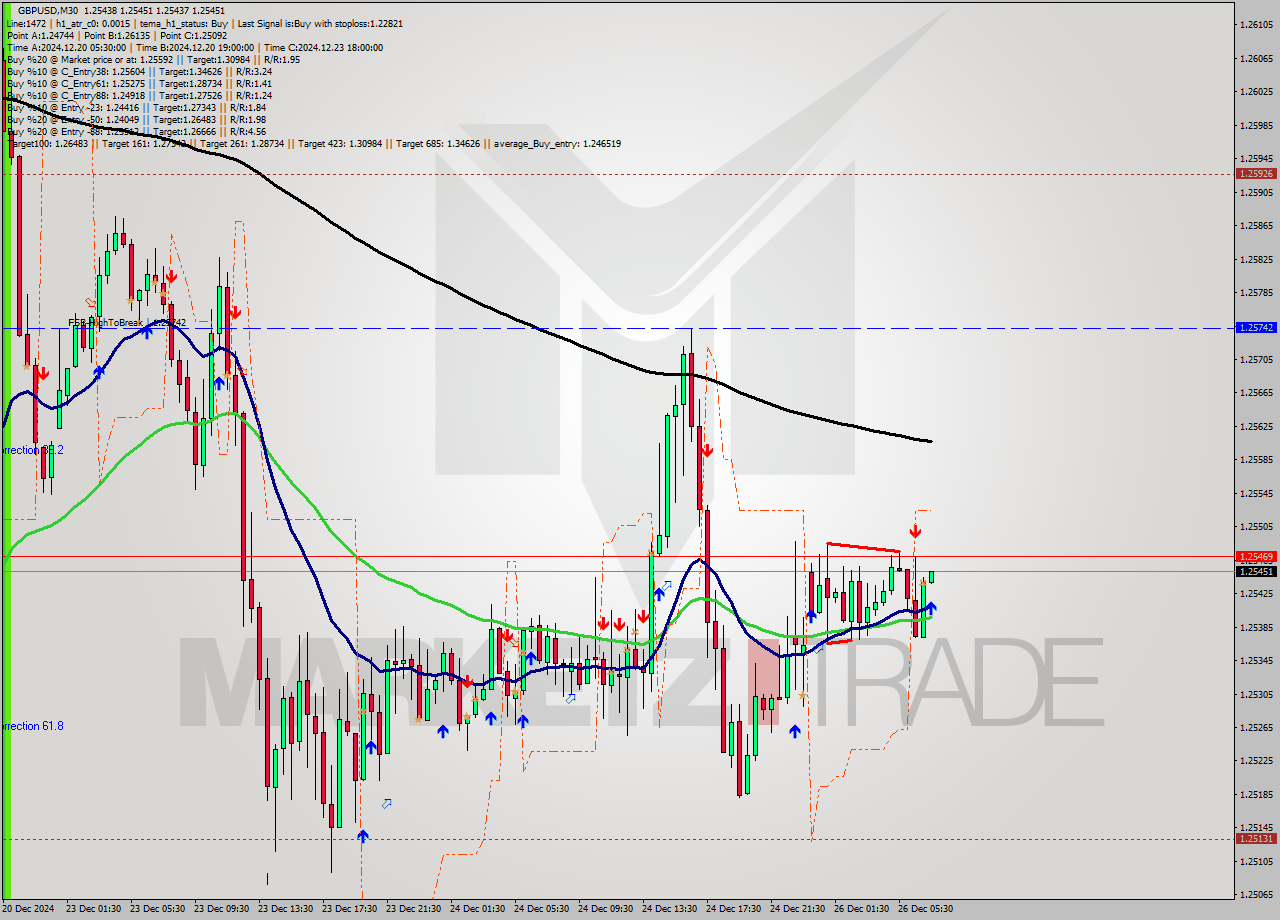Click the 'correction 38.2' Fibonacci label
The height and width of the screenshot is (920, 1280).
32,450
